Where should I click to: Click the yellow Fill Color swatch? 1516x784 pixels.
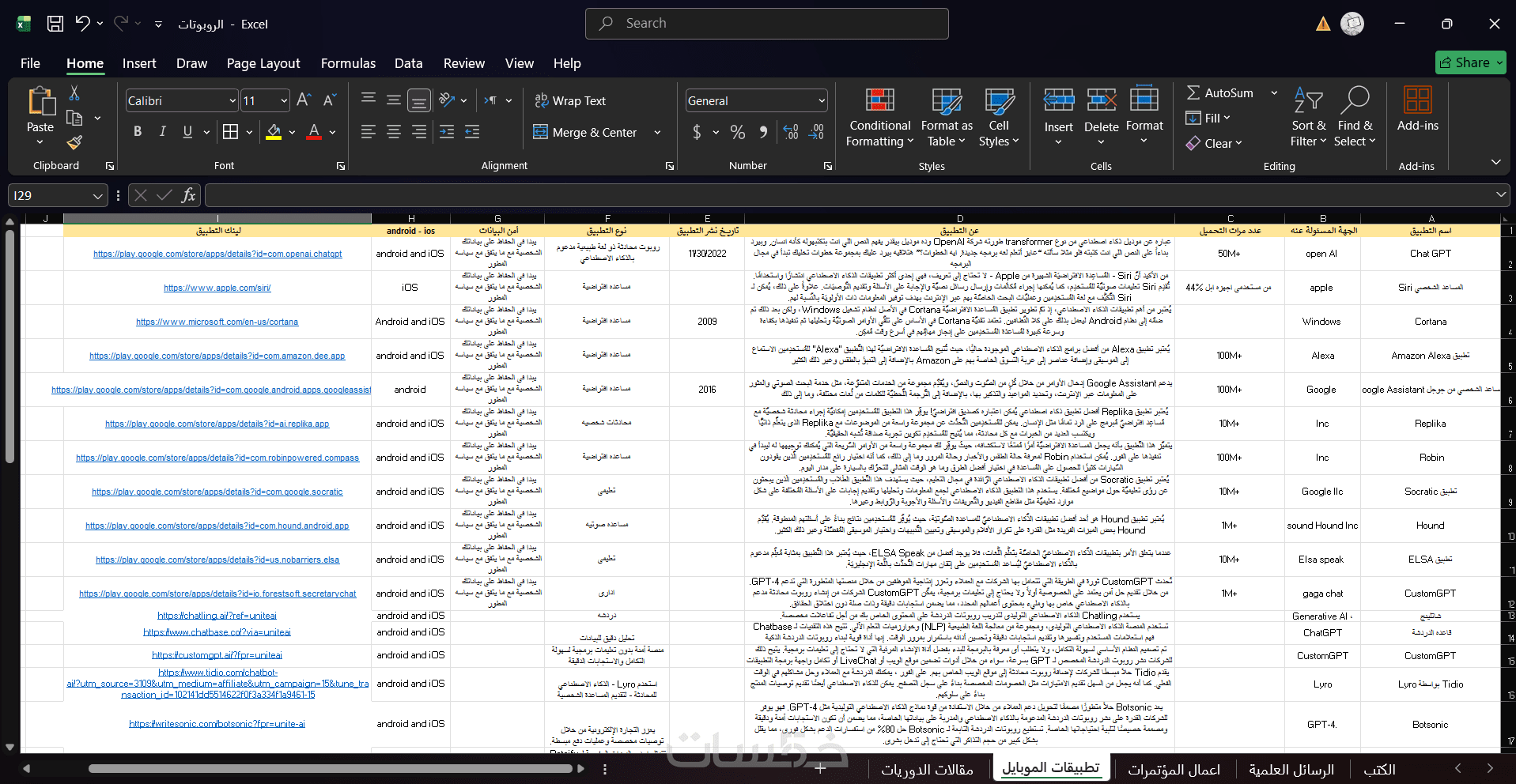pyautogui.click(x=274, y=132)
